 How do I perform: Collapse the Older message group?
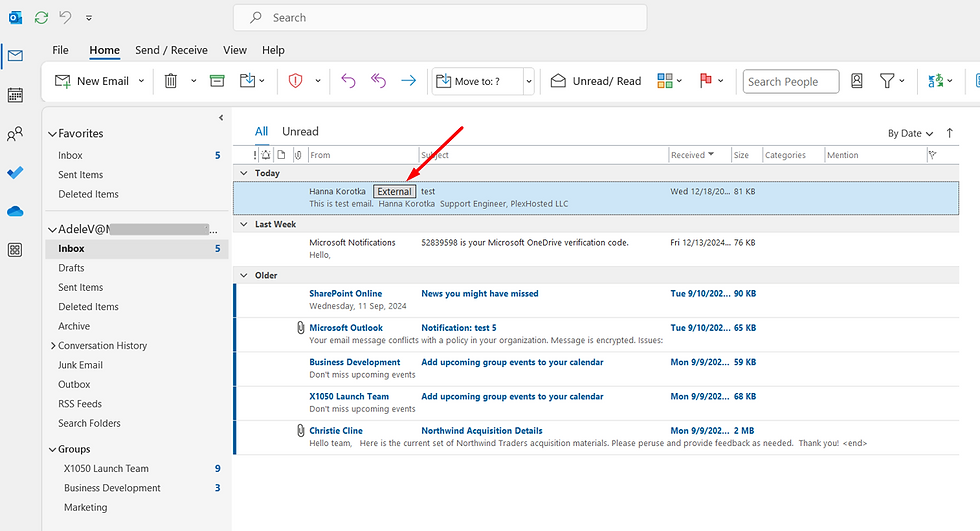(x=244, y=275)
